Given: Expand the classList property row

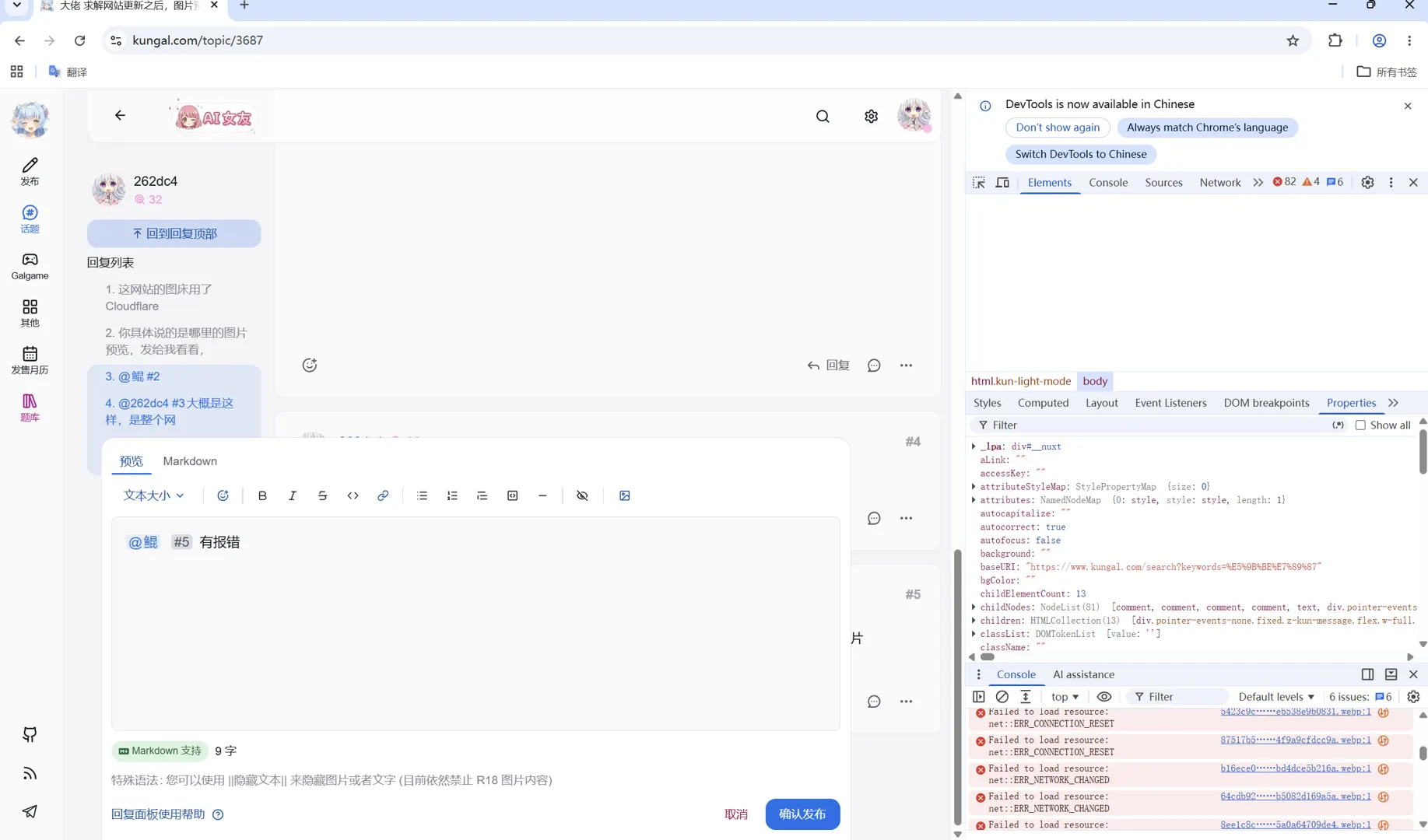Looking at the screenshot, I should coord(974,634).
